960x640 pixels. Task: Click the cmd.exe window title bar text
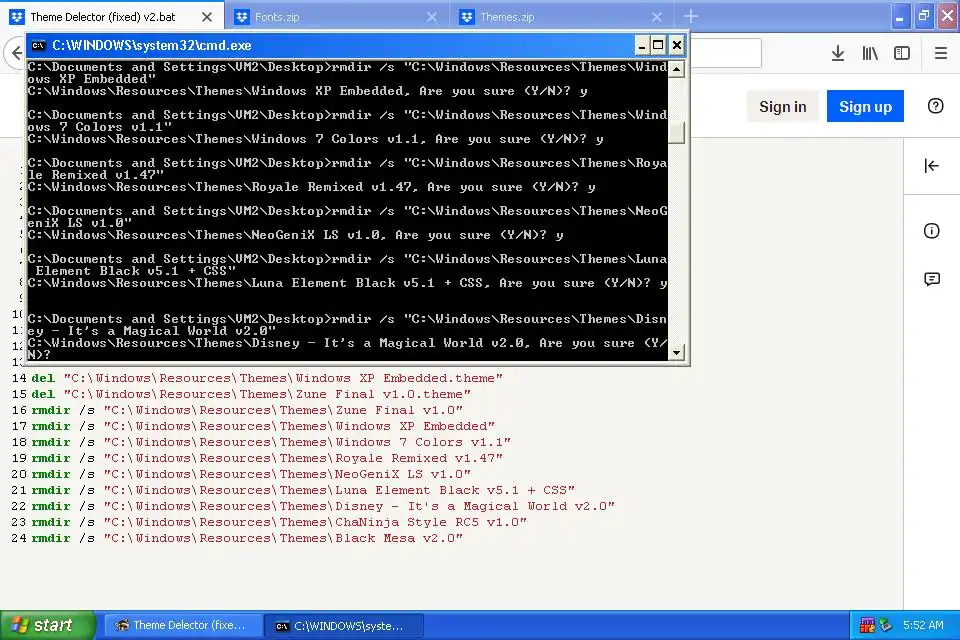pos(152,45)
